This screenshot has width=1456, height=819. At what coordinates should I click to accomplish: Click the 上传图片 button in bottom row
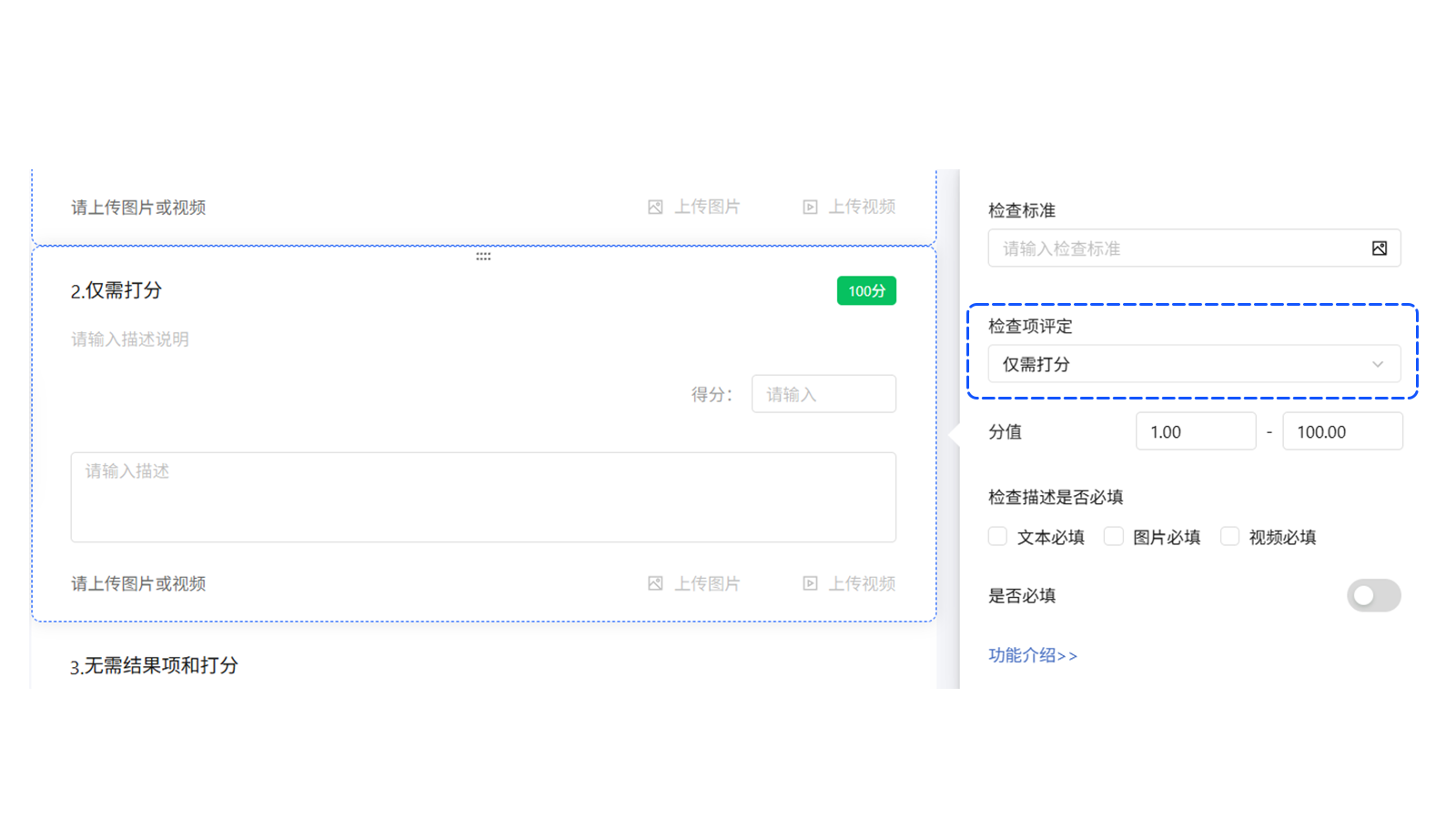click(705, 583)
